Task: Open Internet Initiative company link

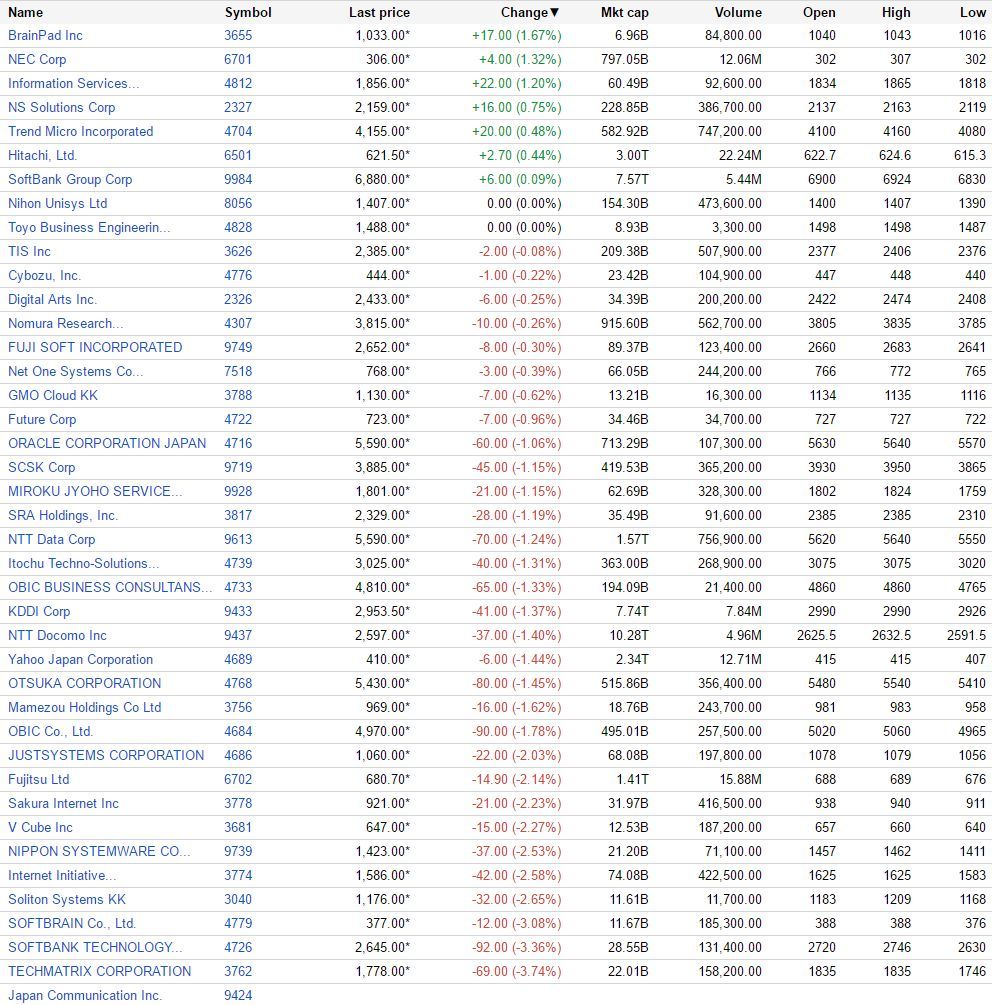Action: (x=62, y=876)
